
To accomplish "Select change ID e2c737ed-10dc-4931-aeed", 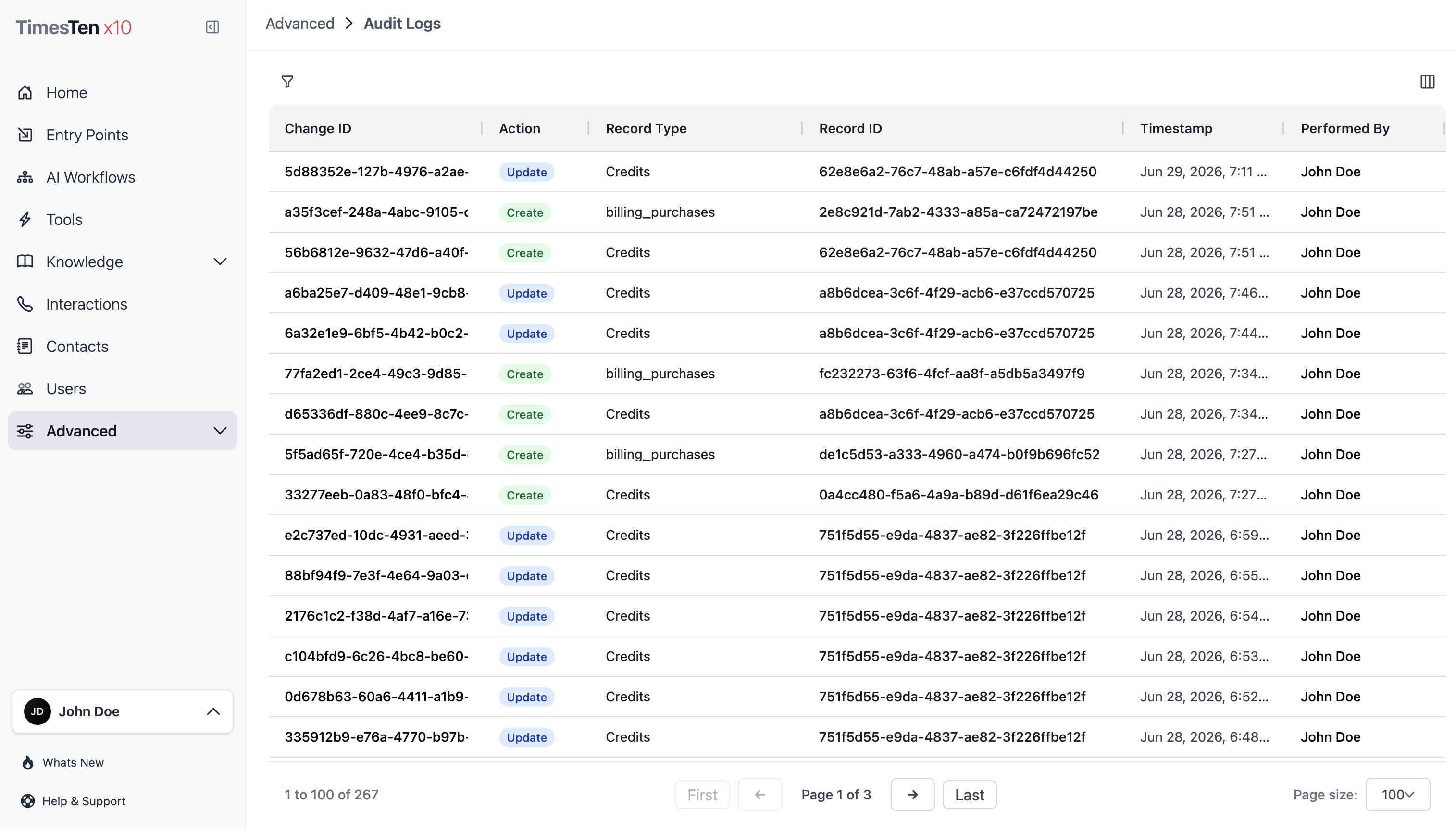I will [x=376, y=535].
